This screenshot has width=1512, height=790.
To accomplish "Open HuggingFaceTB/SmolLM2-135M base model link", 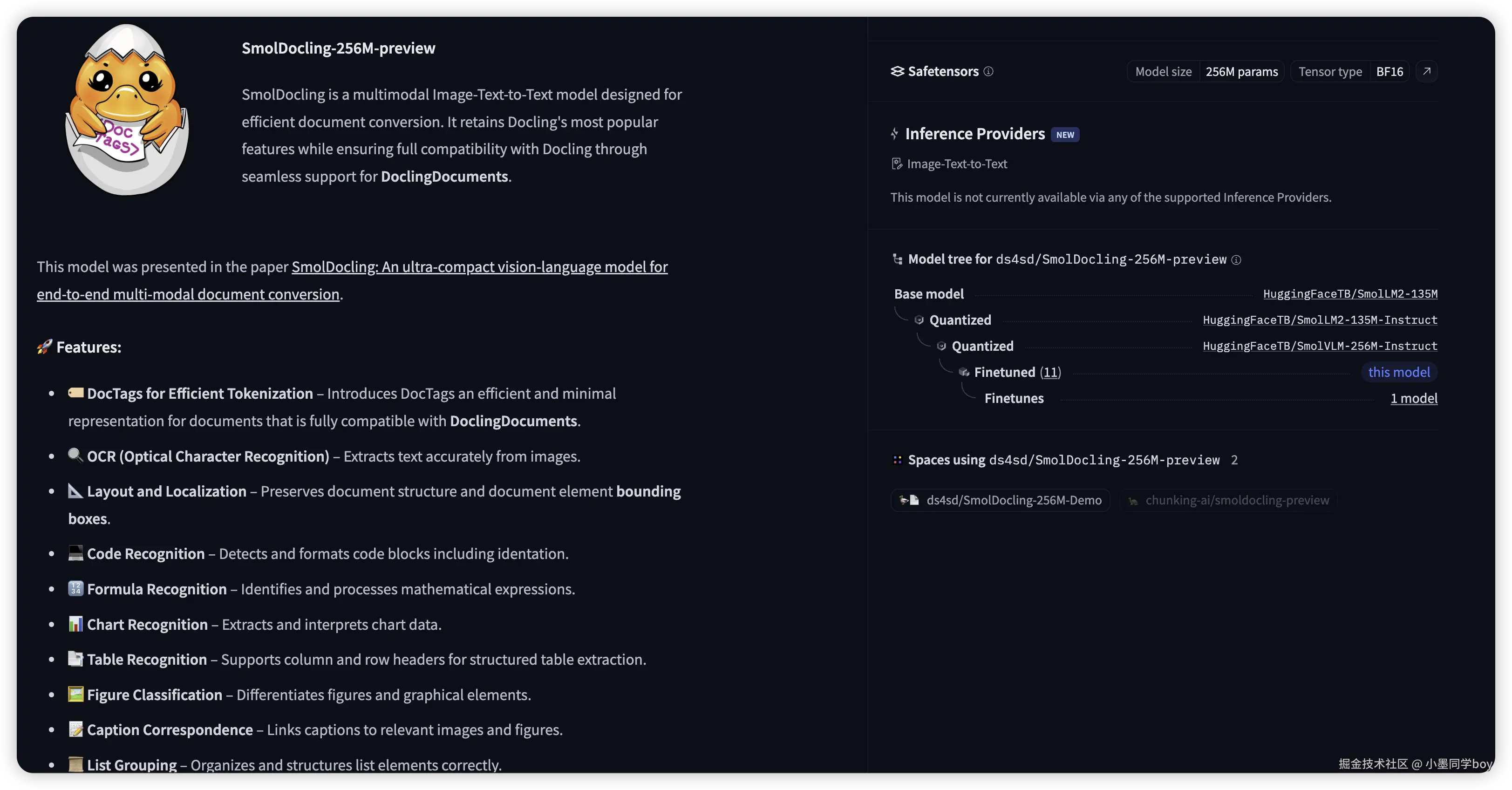I will tap(1350, 293).
